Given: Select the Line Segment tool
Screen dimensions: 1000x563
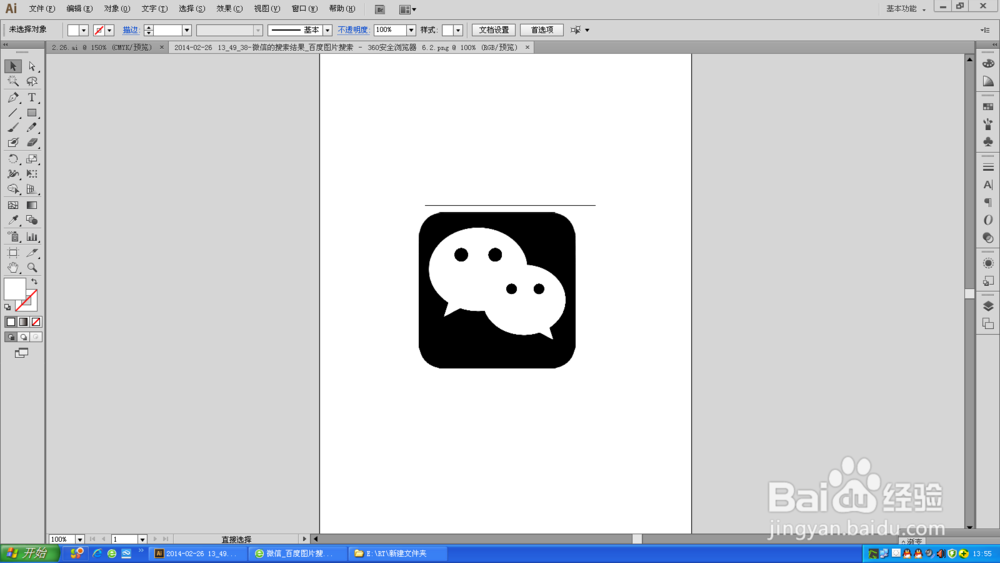Looking at the screenshot, I should 13,113.
